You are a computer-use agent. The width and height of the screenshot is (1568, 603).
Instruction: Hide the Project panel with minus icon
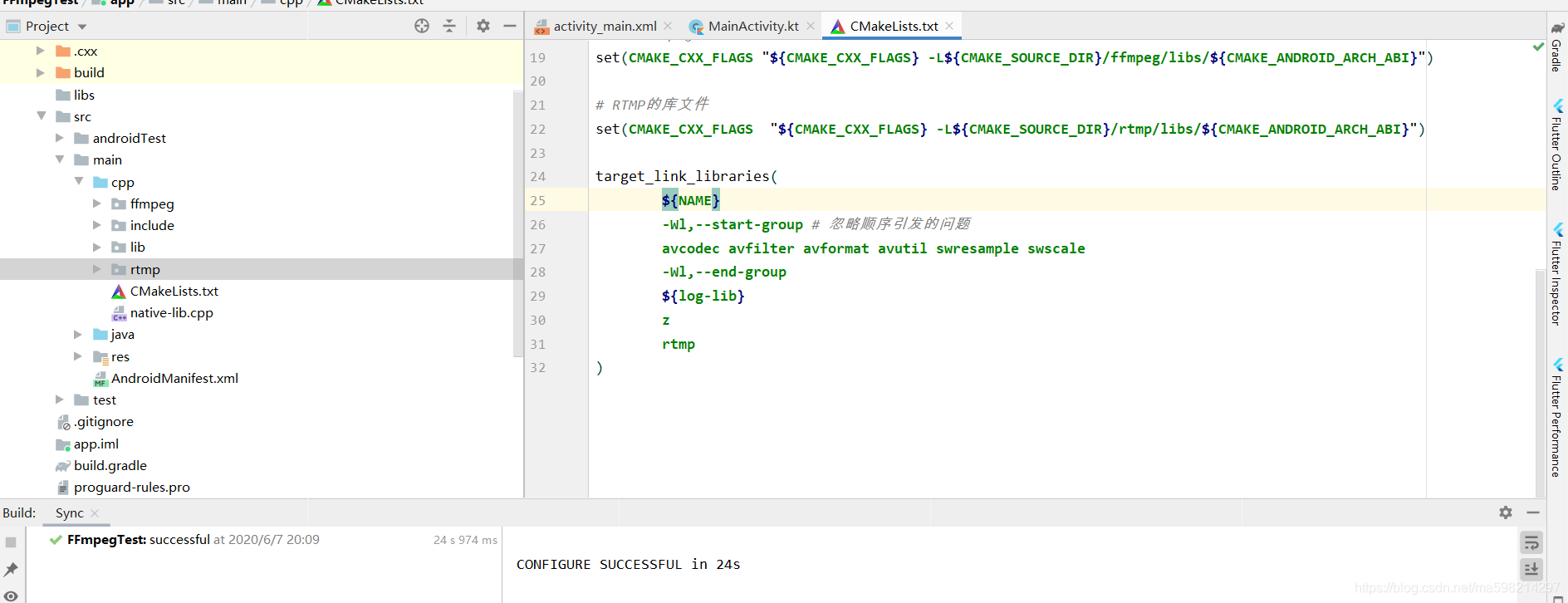point(510,26)
